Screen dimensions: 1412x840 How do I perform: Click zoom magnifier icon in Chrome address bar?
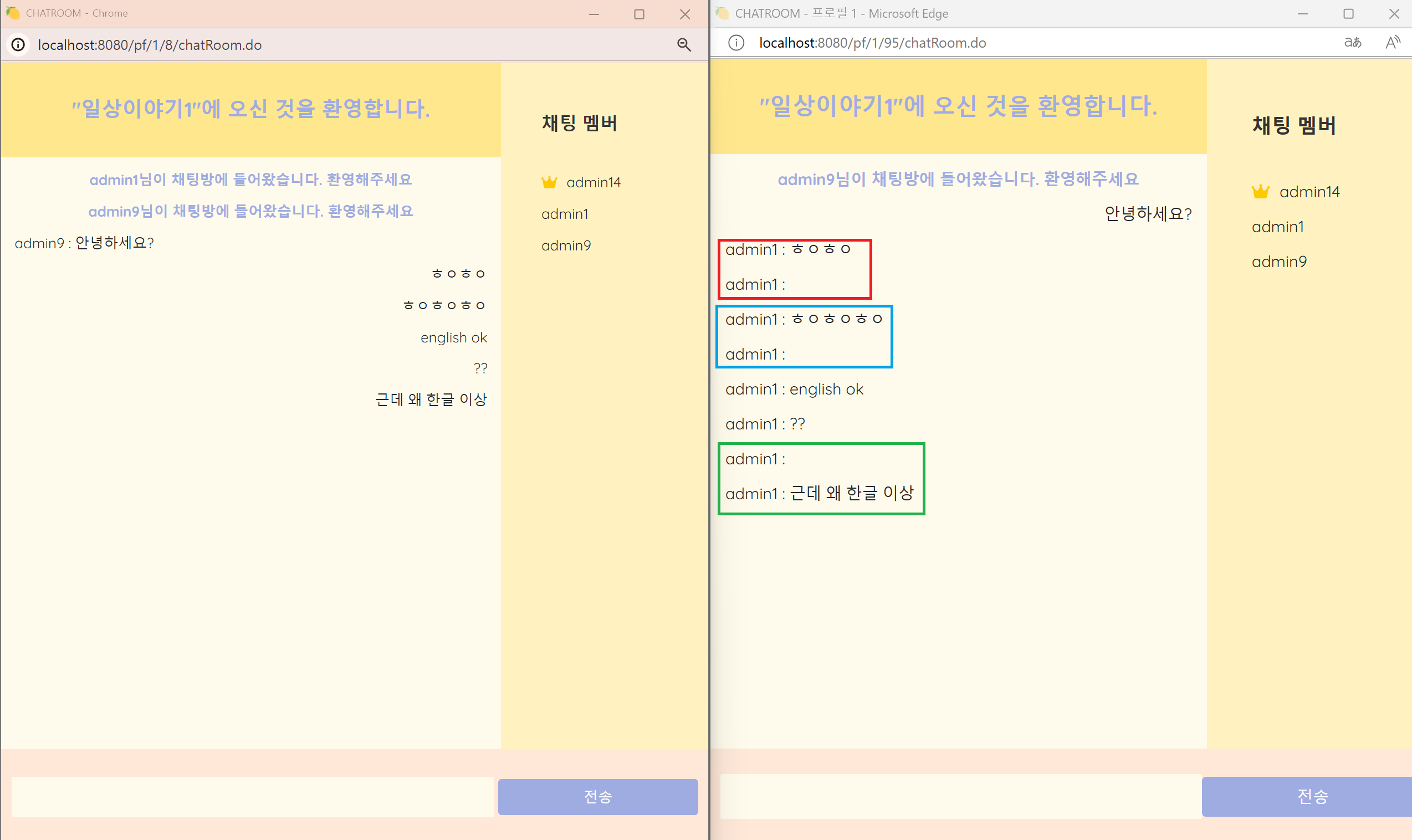[684, 45]
